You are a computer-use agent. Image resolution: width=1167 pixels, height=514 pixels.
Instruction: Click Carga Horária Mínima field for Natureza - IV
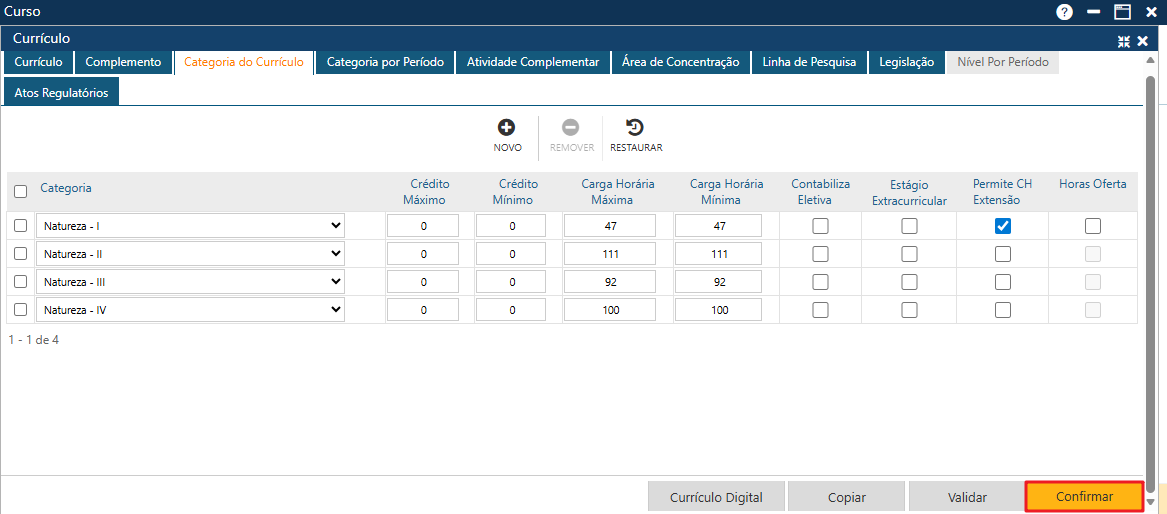point(718,309)
